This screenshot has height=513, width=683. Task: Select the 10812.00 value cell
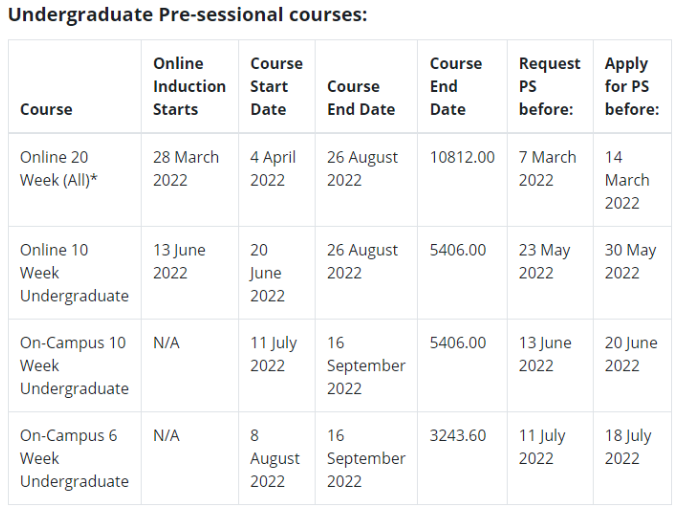click(462, 157)
